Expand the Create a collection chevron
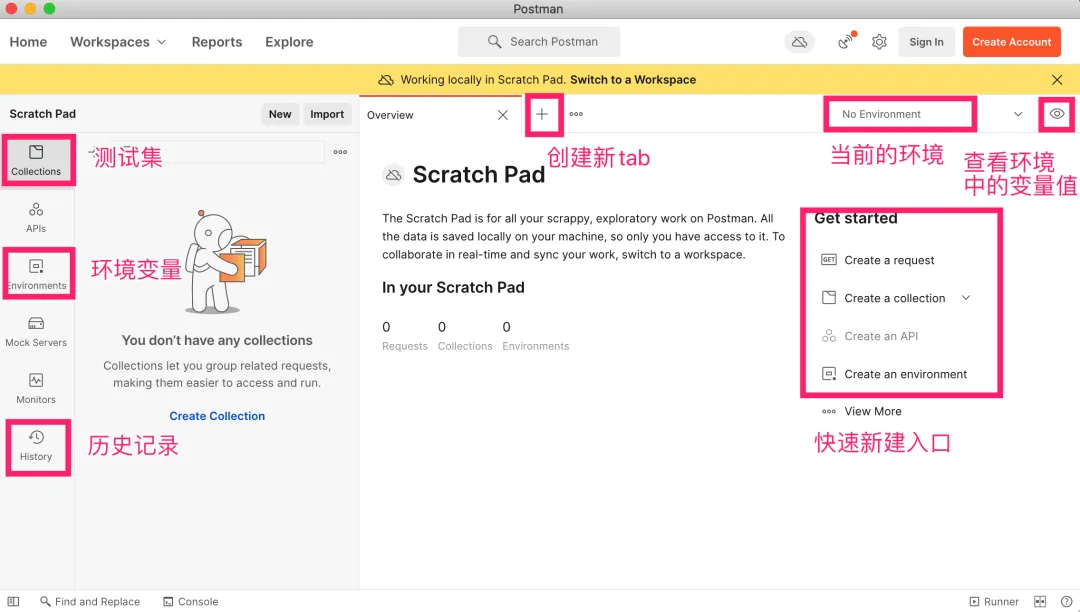The image size is (1080, 612). pos(966,297)
